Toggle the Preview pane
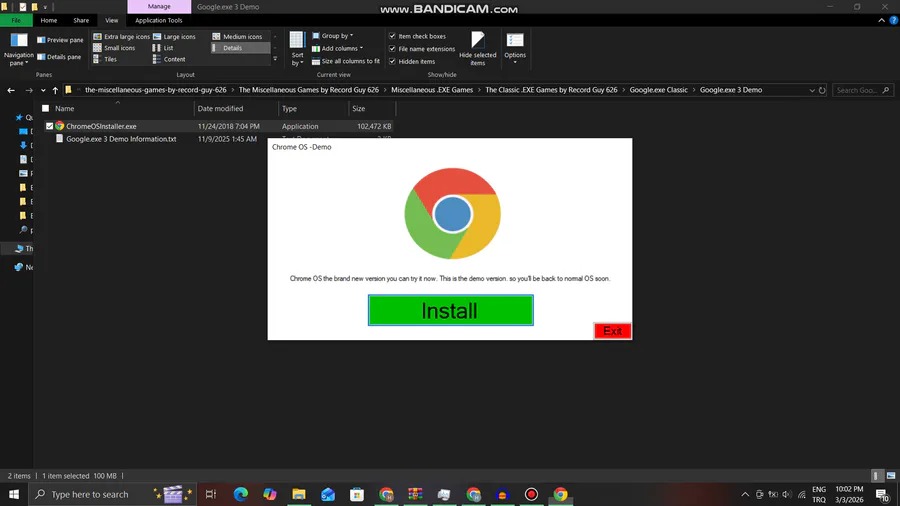Screen dimensions: 900x506 click(60, 40)
